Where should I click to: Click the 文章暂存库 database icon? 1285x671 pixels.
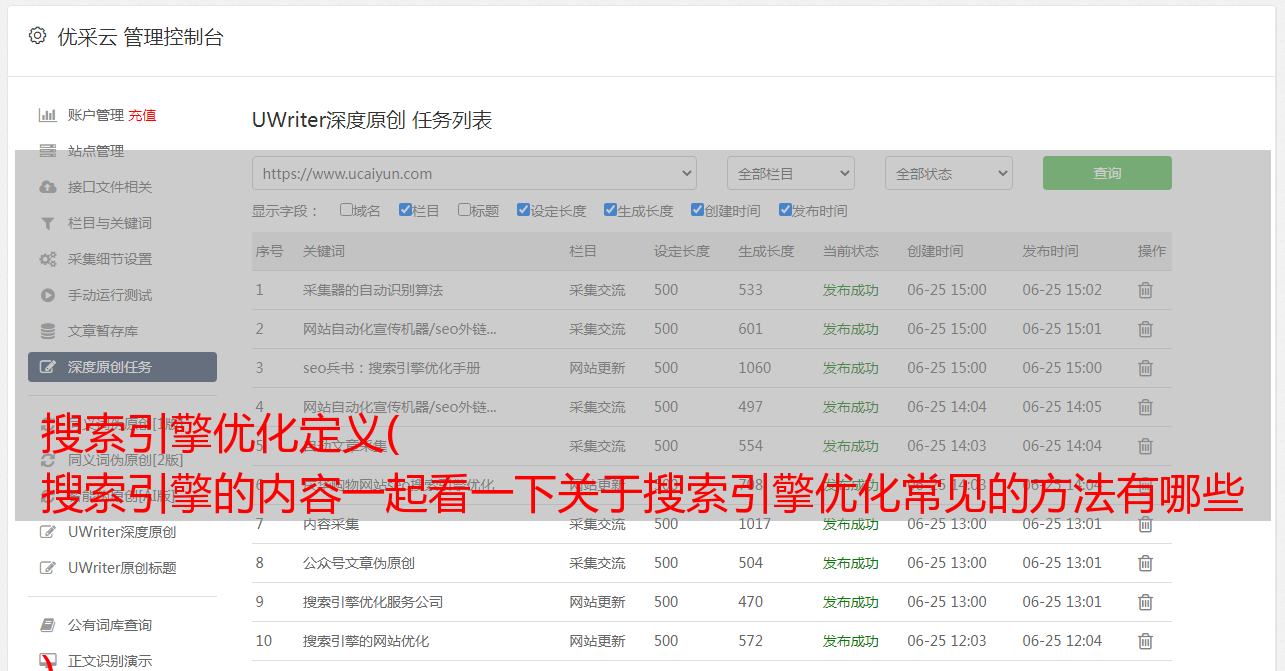[x=47, y=331]
